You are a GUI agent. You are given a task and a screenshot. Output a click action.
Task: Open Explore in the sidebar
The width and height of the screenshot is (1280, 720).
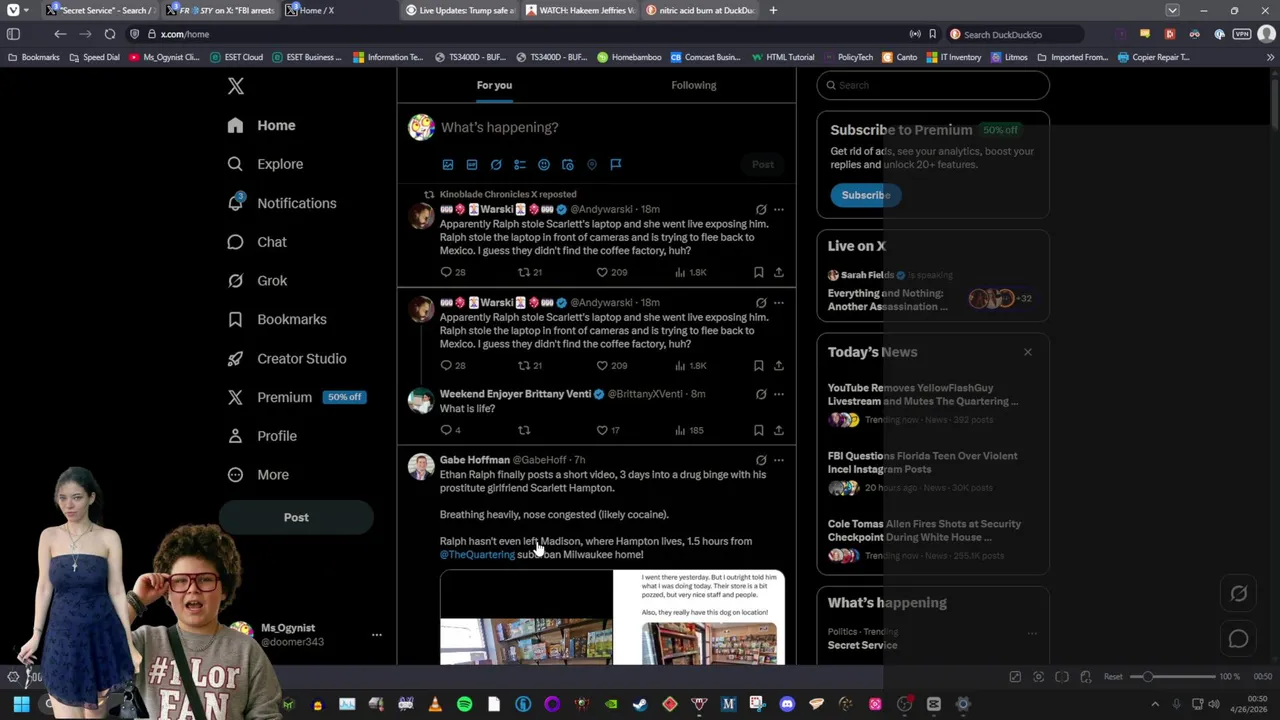point(265,164)
